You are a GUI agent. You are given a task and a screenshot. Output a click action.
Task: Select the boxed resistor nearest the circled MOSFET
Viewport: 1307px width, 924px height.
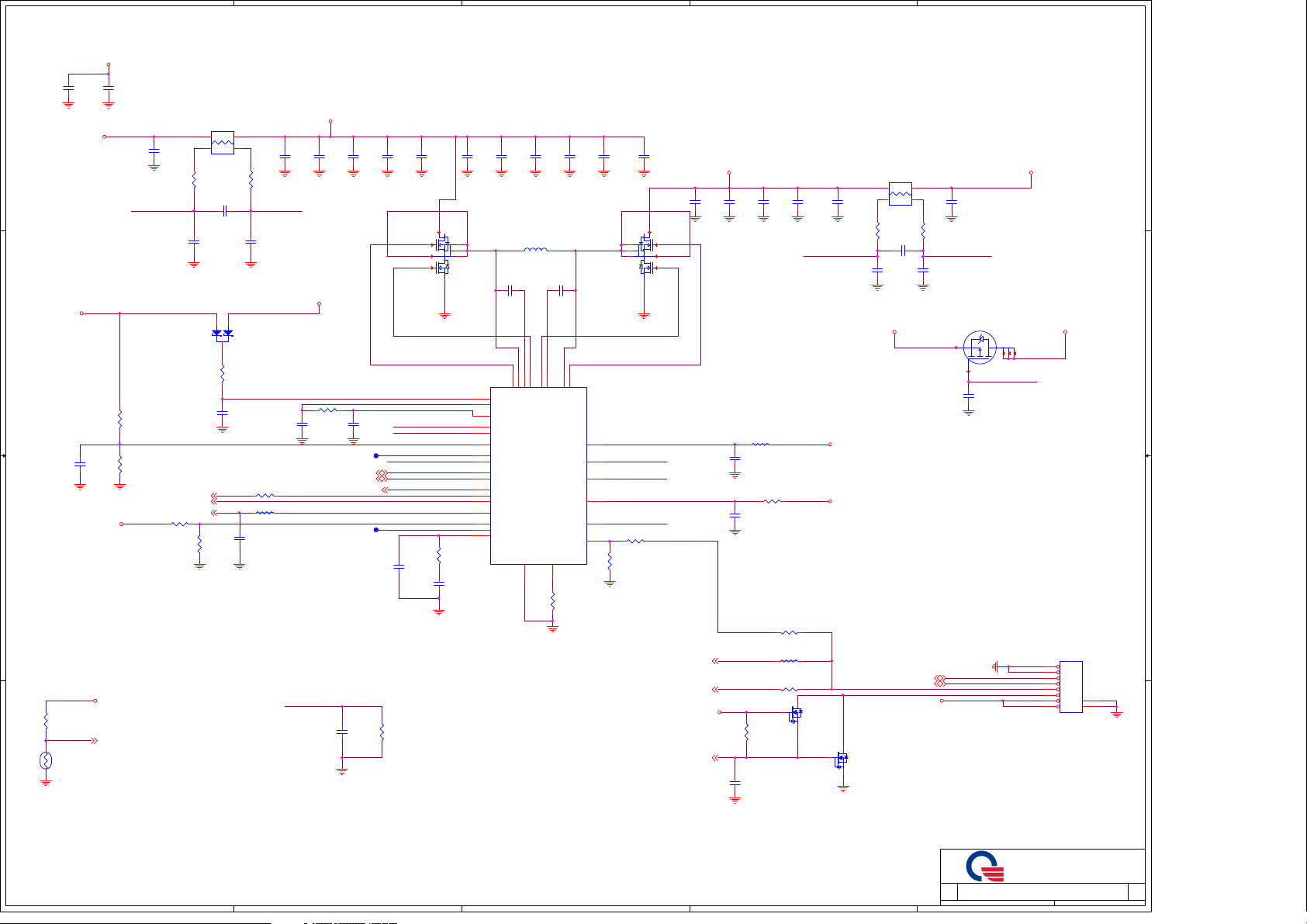pyautogui.click(x=900, y=194)
